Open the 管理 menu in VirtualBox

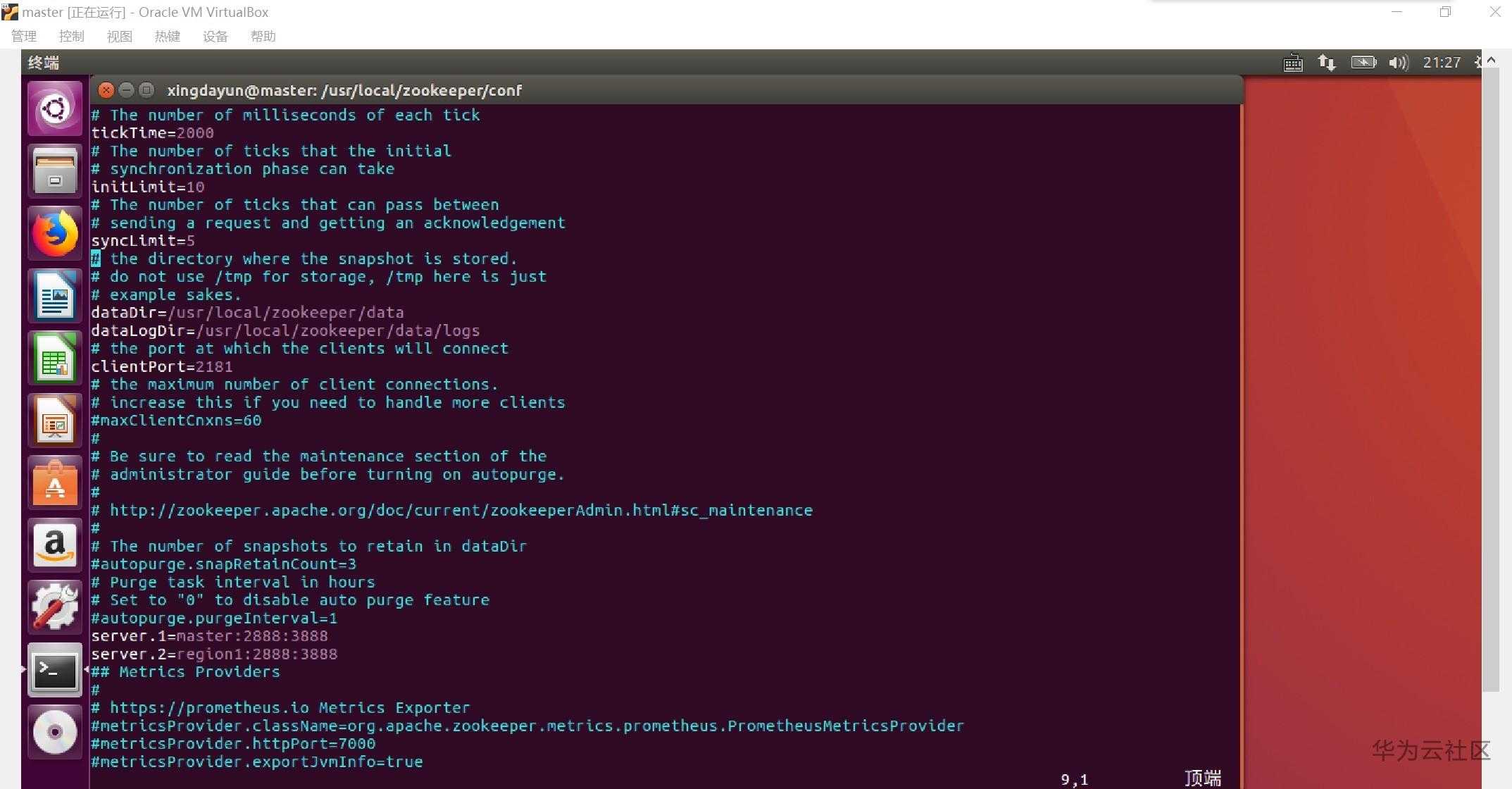[24, 37]
